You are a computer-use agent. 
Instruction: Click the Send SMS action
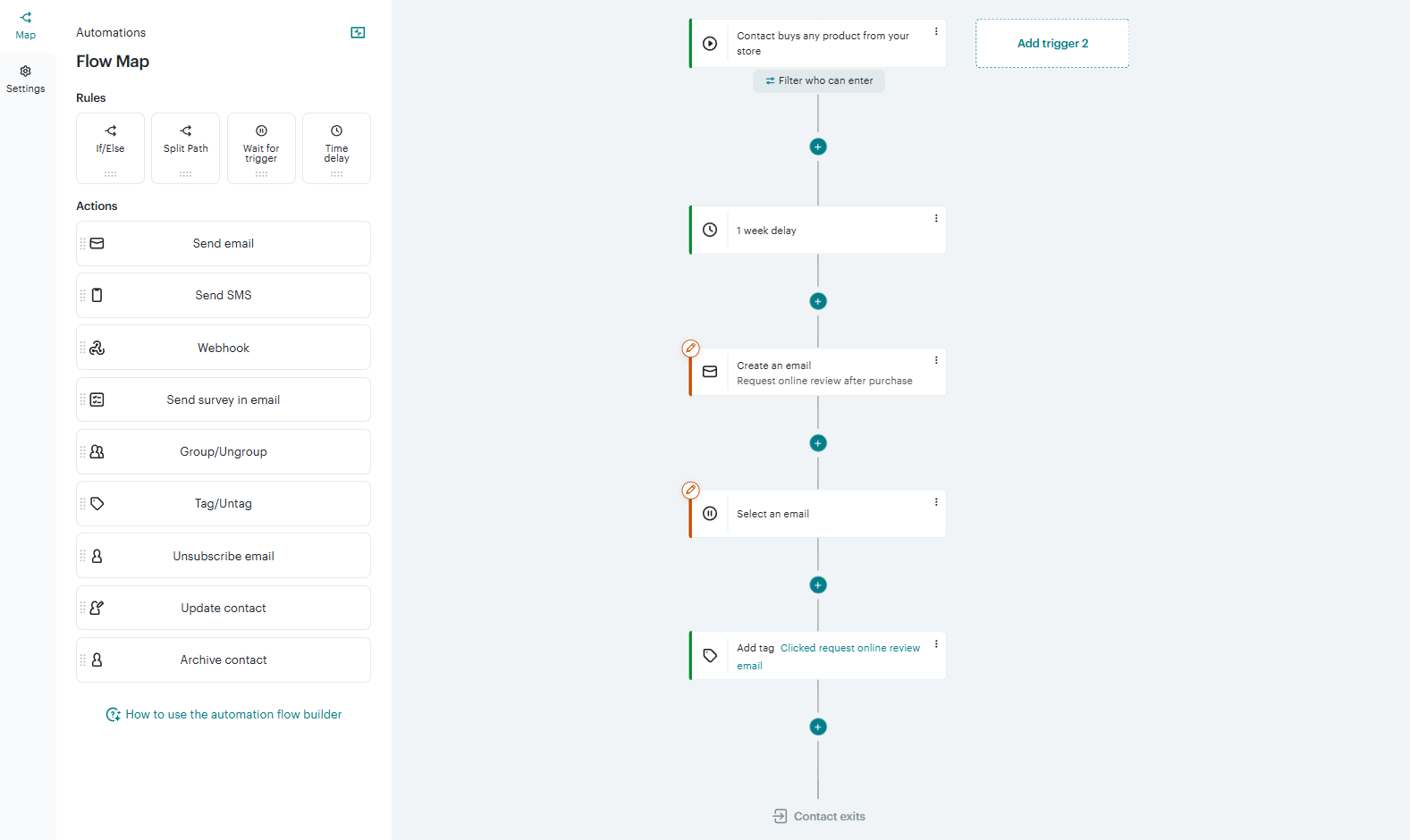point(224,295)
